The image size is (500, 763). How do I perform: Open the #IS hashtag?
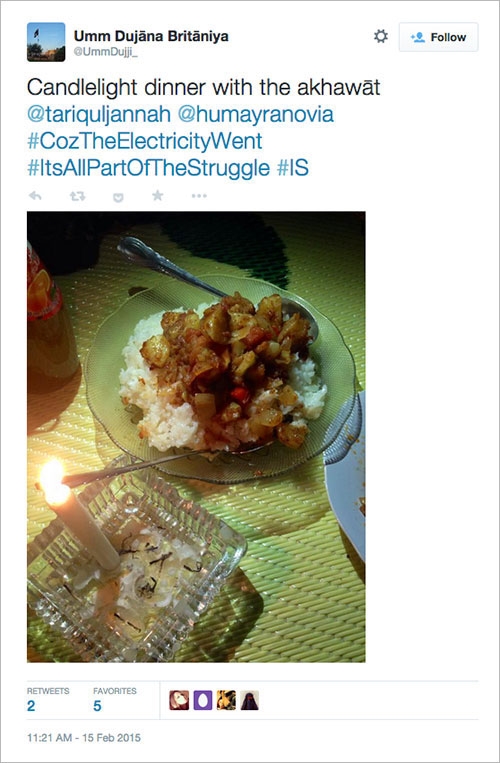(293, 168)
